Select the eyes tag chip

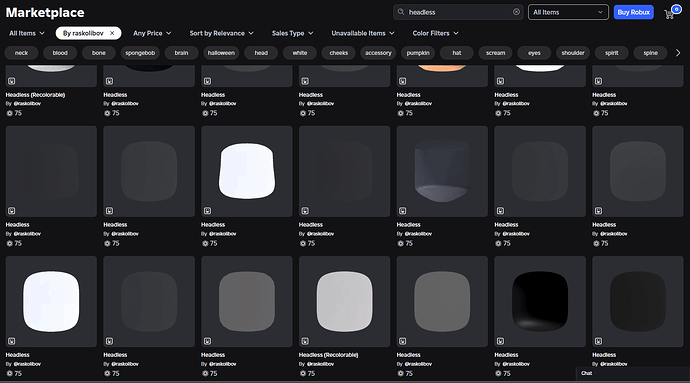click(x=534, y=53)
